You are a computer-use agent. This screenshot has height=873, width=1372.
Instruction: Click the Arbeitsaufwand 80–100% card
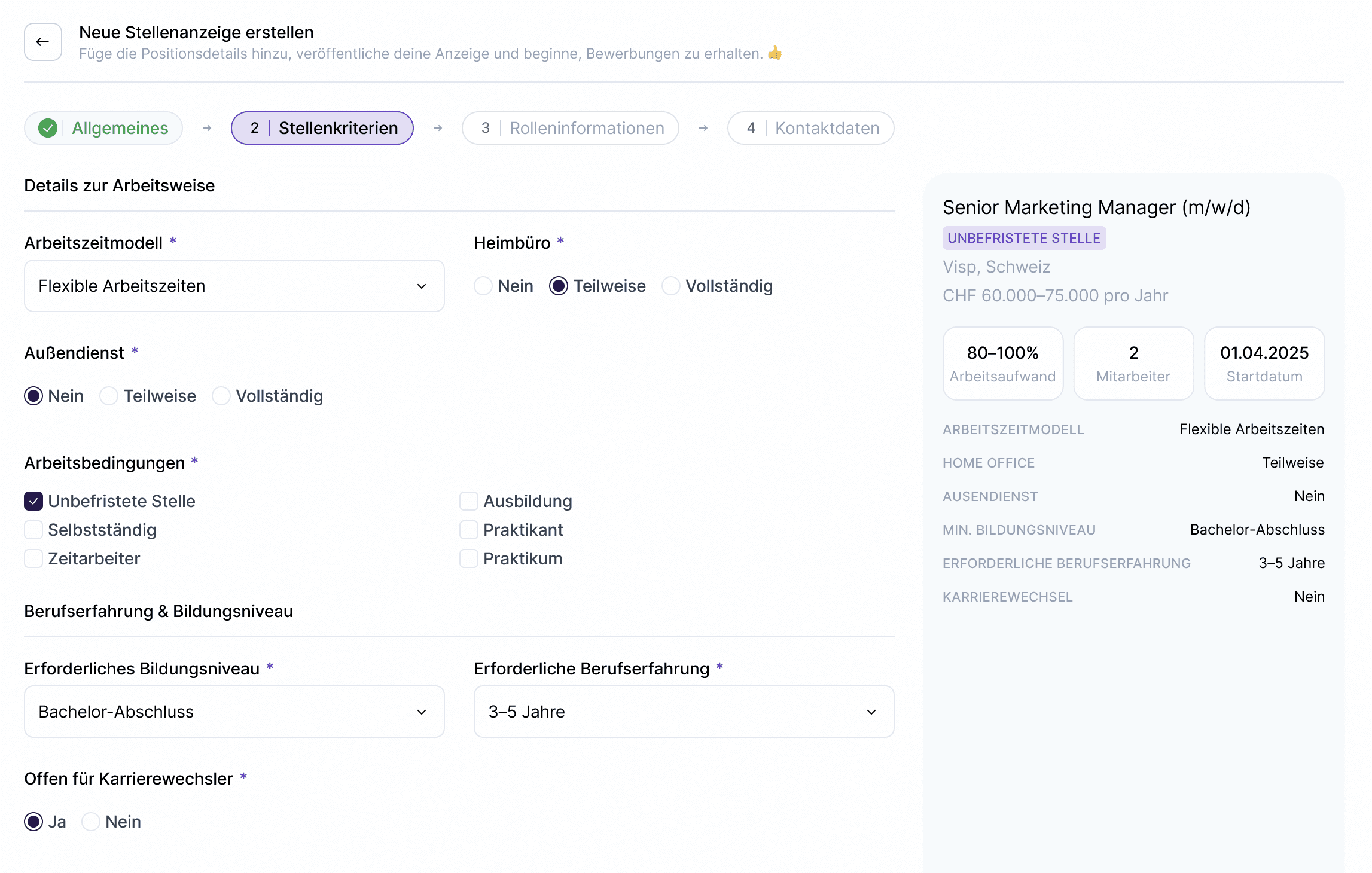[x=1002, y=364]
